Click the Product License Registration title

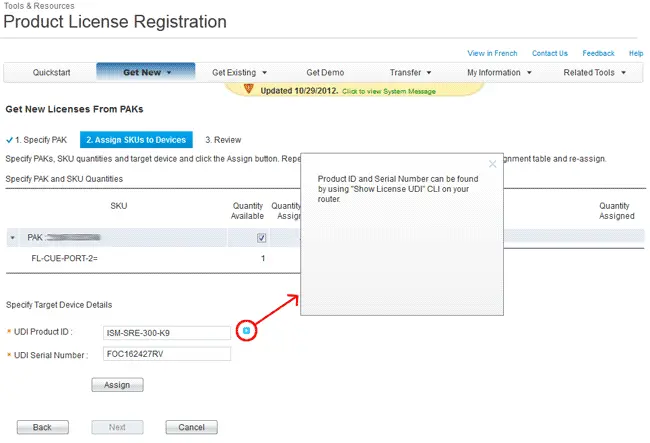[115, 22]
